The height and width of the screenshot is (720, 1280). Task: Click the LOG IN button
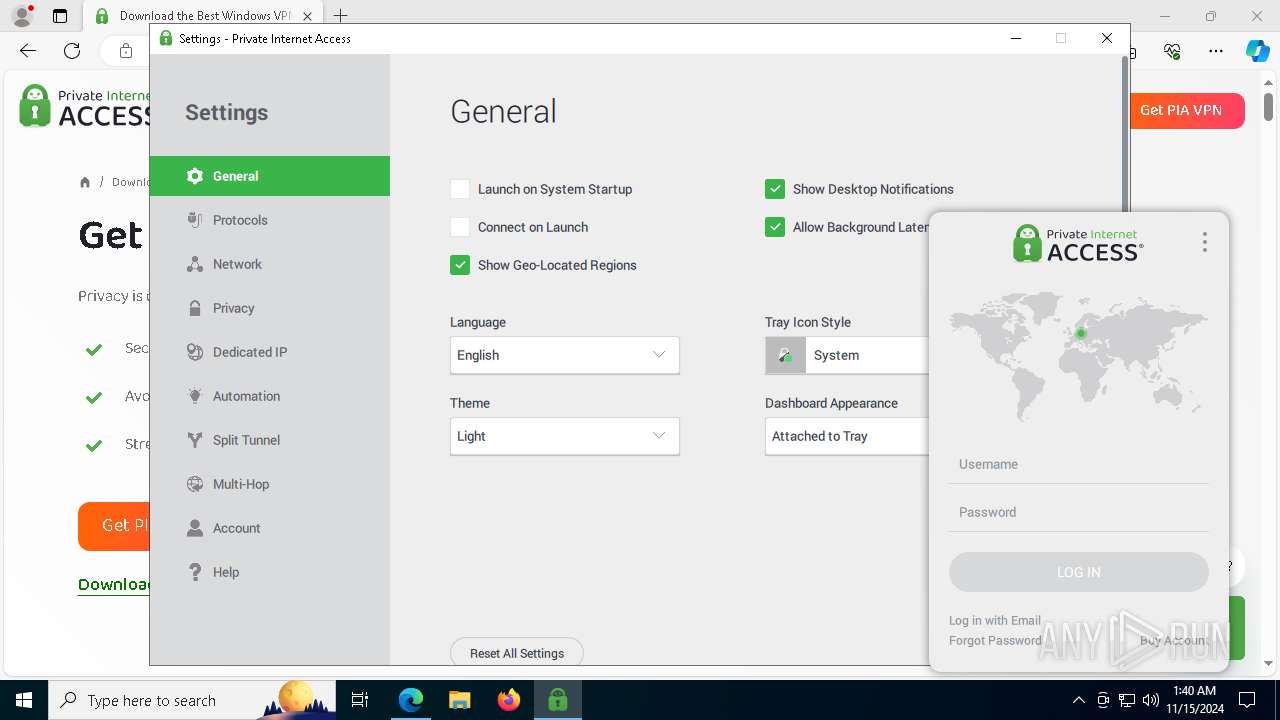[x=1079, y=572]
